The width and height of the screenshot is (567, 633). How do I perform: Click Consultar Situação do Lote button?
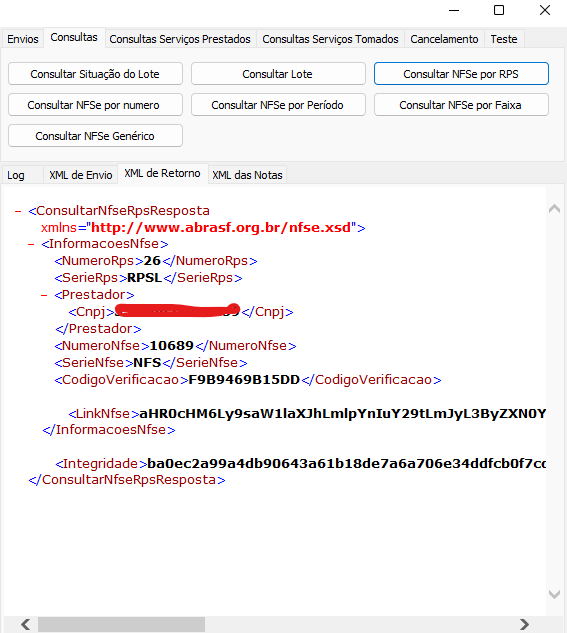click(x=95, y=74)
